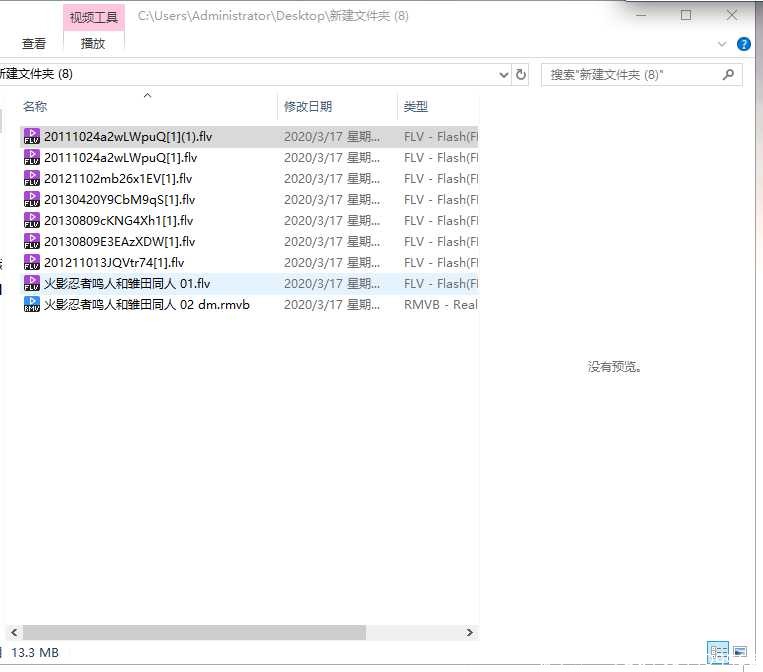Minimize the Explorer window

(641, 16)
